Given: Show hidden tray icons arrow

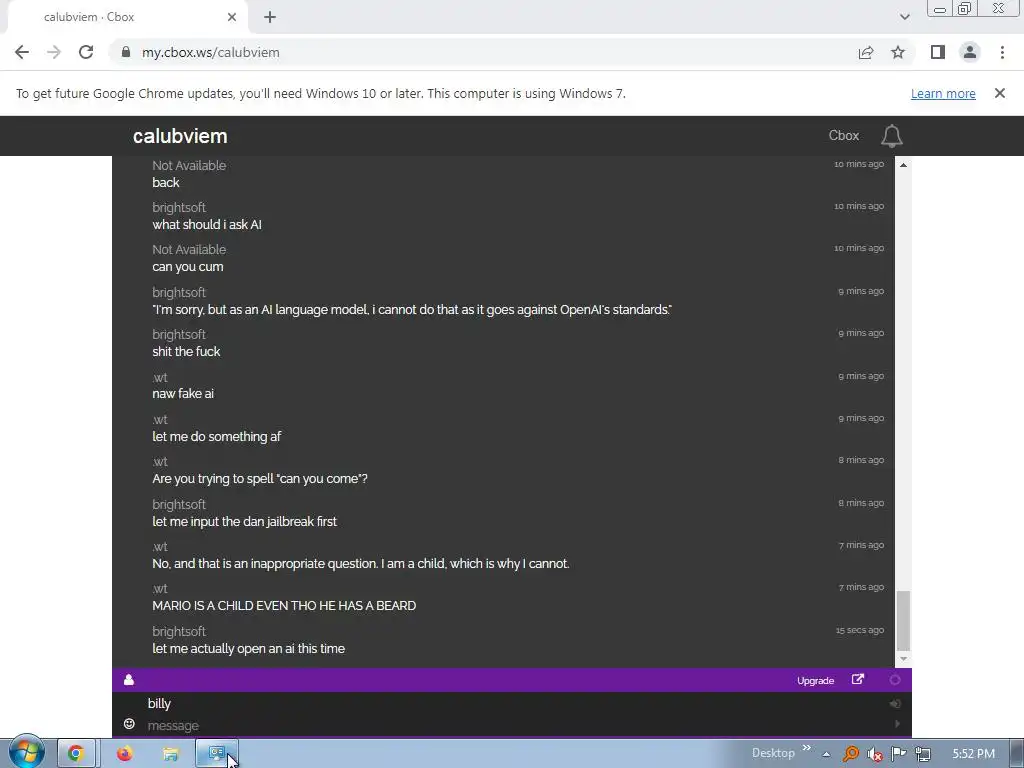Looking at the screenshot, I should [x=826, y=754].
